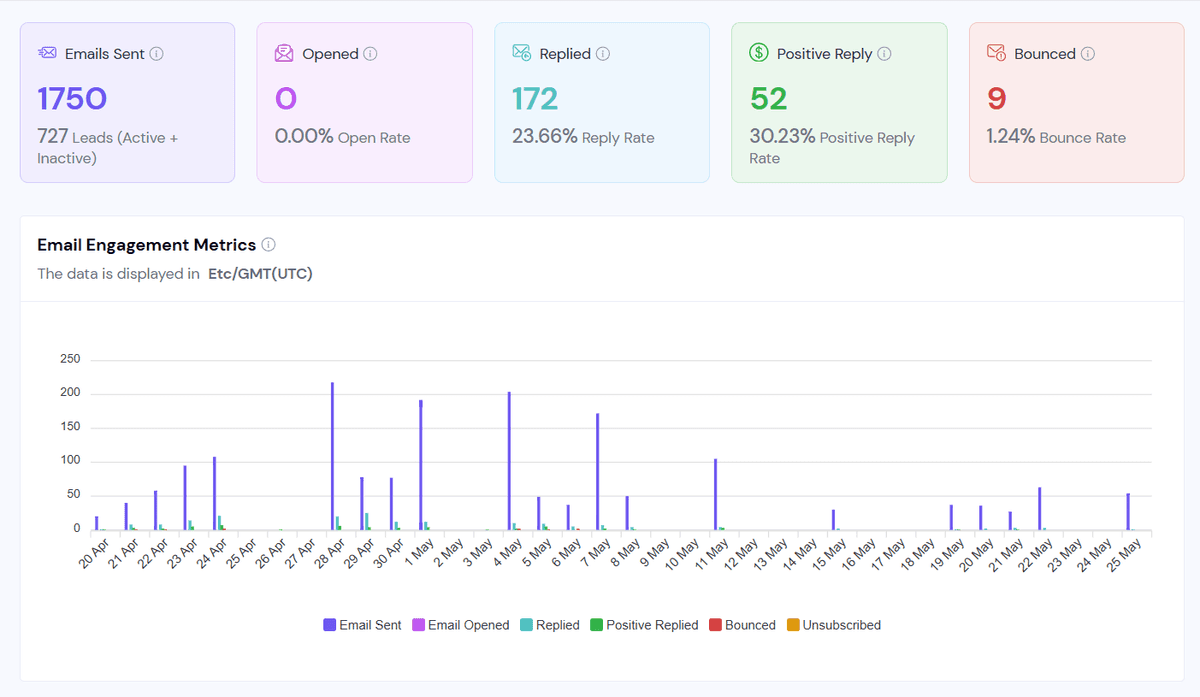Click the Positive Reply dollar icon
The image size is (1200, 697).
(x=759, y=53)
